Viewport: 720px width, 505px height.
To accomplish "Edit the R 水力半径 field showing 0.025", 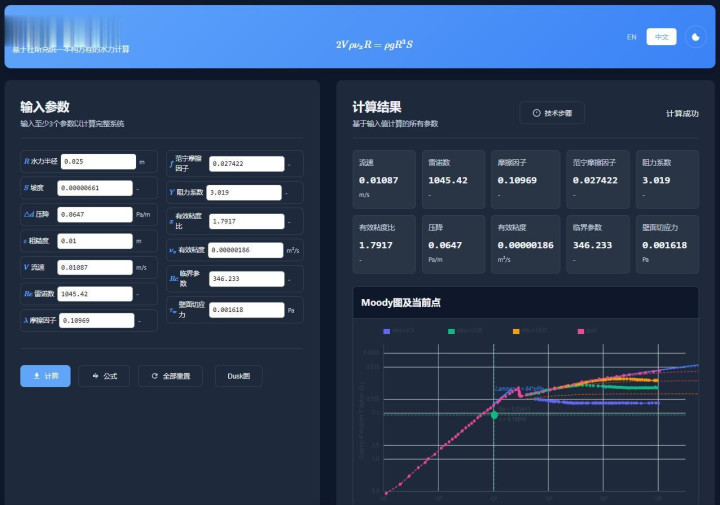I will click(98, 162).
